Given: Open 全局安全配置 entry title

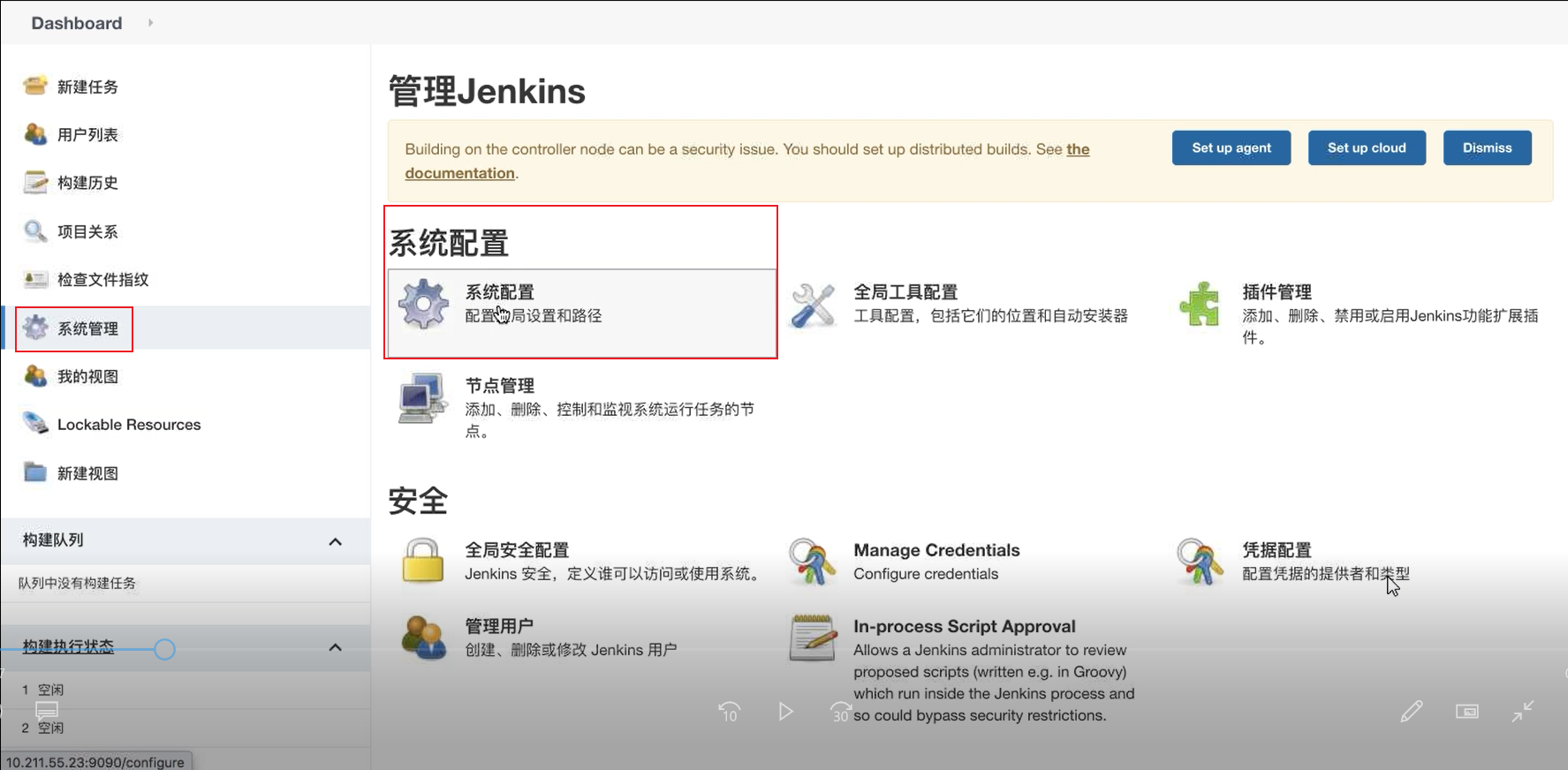Looking at the screenshot, I should click(x=517, y=550).
